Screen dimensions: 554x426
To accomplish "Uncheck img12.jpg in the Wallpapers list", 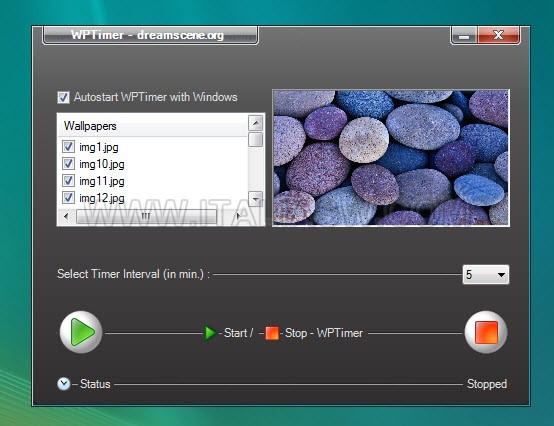I will [68, 197].
